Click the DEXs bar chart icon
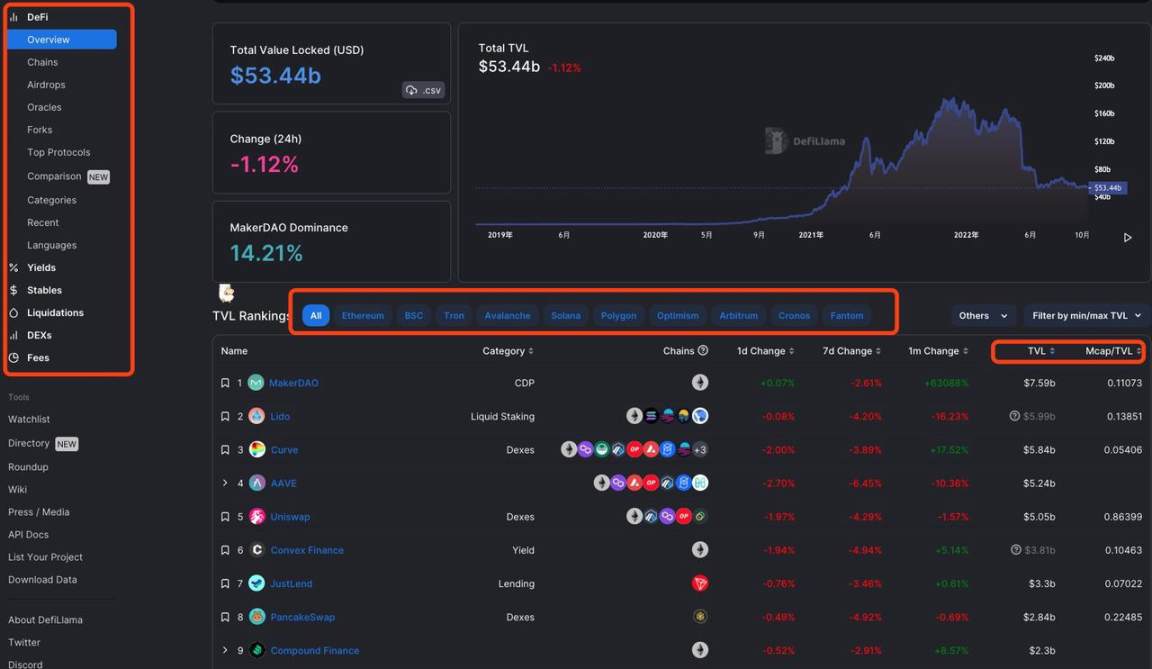The width and height of the screenshot is (1152, 669). pos(13,335)
